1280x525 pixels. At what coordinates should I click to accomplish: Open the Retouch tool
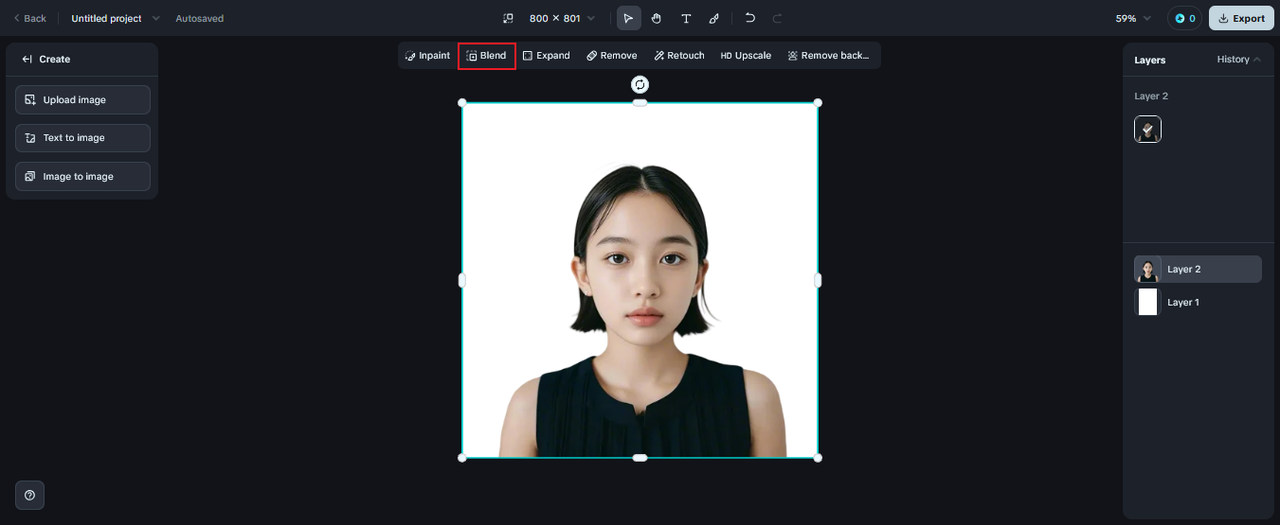tap(679, 56)
